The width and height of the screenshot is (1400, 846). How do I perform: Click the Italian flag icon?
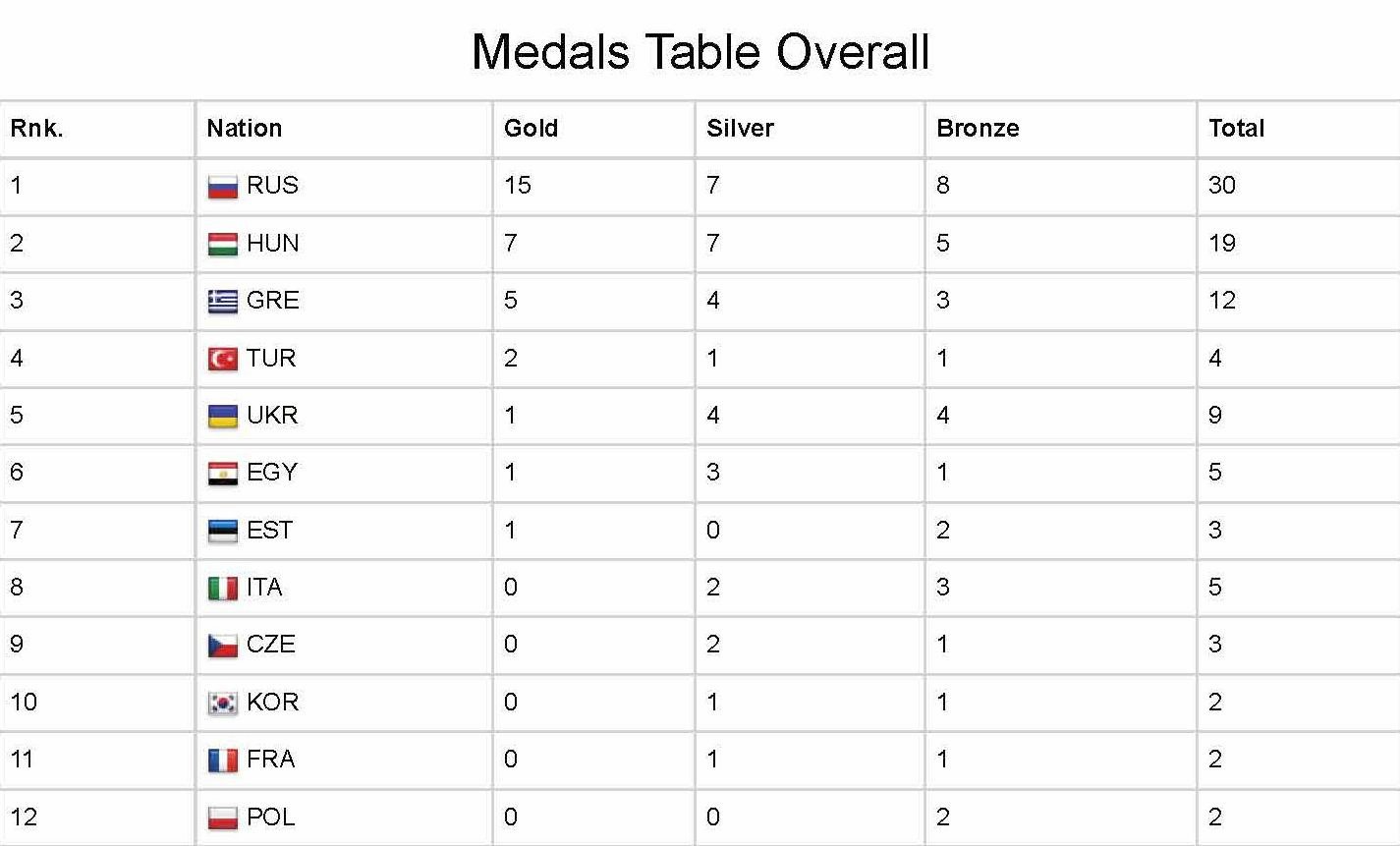[223, 589]
